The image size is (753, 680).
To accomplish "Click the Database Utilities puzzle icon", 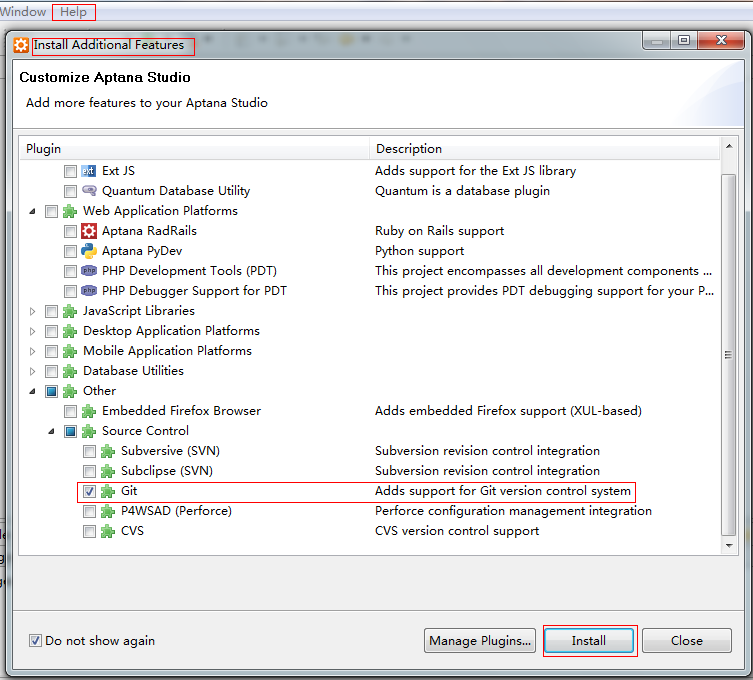I will 70,371.
